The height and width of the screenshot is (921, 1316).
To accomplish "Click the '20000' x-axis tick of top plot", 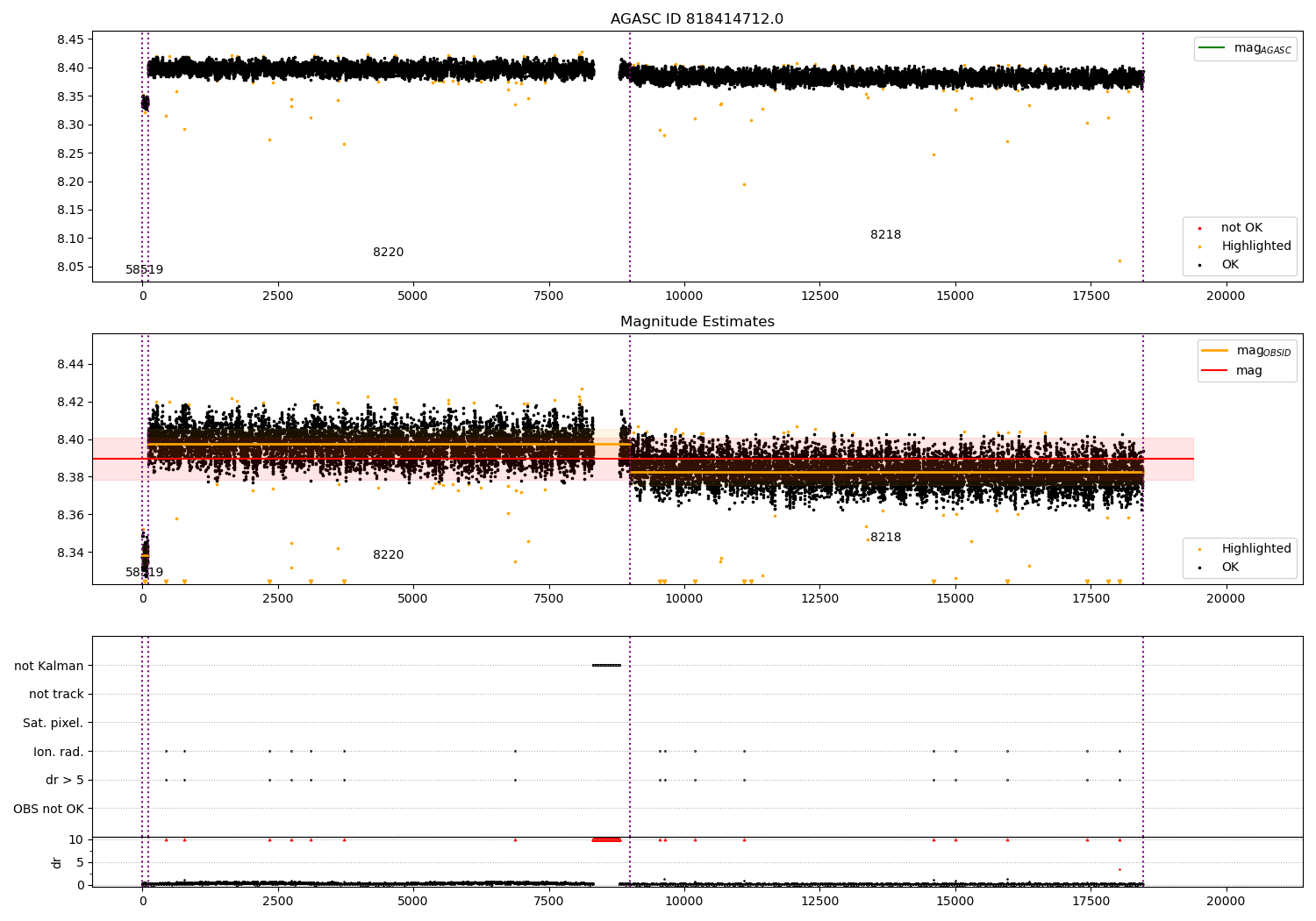I will tap(1226, 296).
